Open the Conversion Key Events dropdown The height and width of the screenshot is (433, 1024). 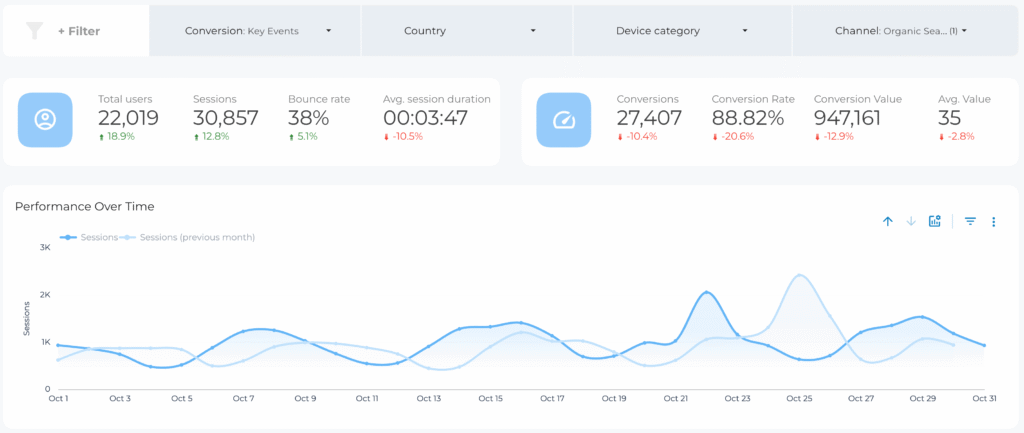point(255,31)
